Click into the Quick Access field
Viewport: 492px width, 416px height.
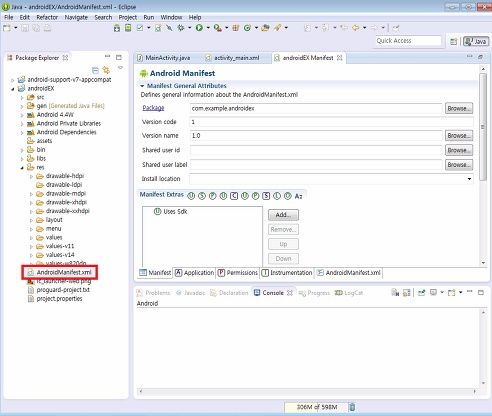[408, 41]
